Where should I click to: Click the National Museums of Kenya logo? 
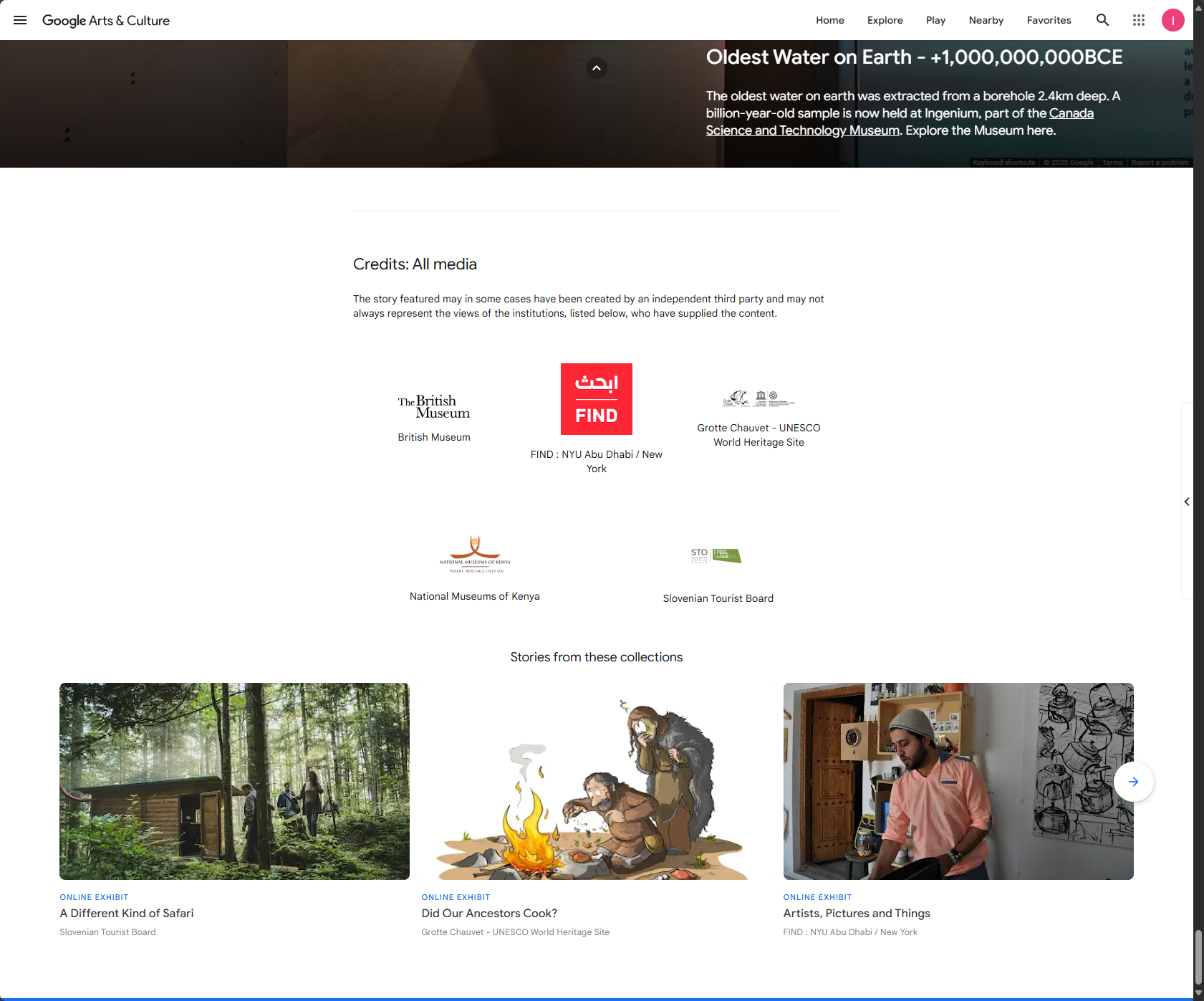pos(475,555)
